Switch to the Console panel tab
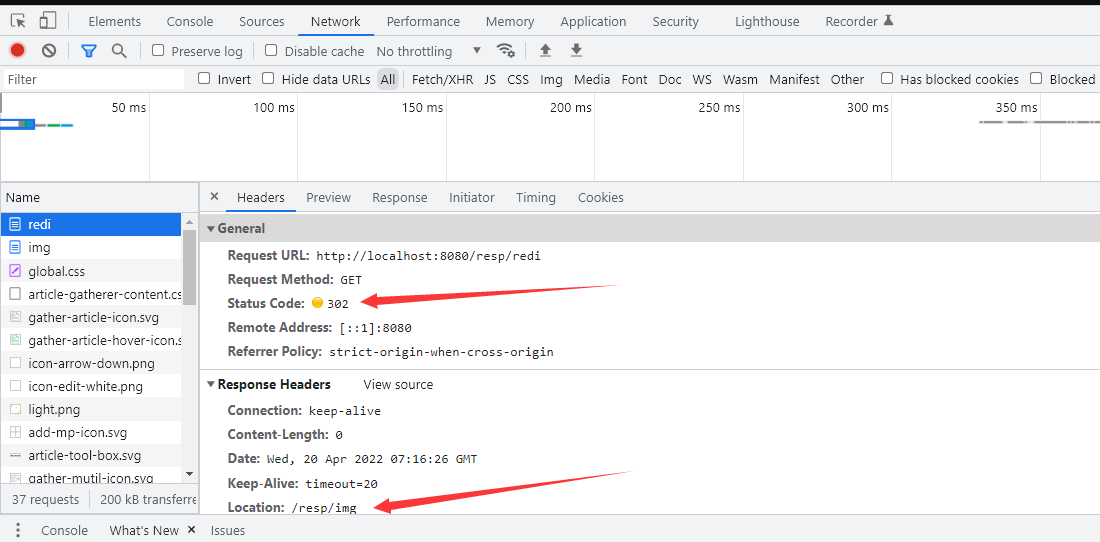The height and width of the screenshot is (542, 1100). click(190, 21)
